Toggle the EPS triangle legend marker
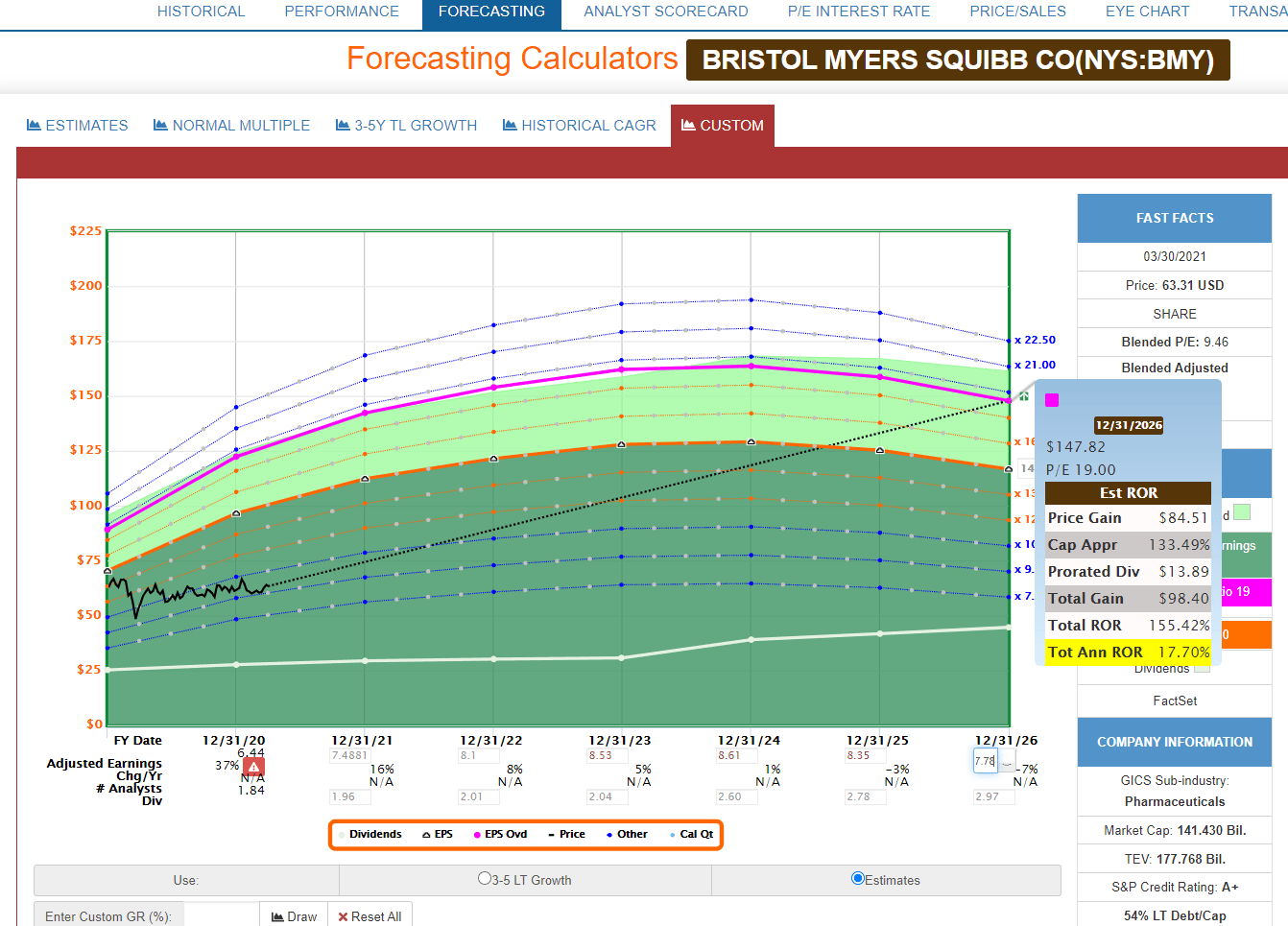 click(426, 835)
